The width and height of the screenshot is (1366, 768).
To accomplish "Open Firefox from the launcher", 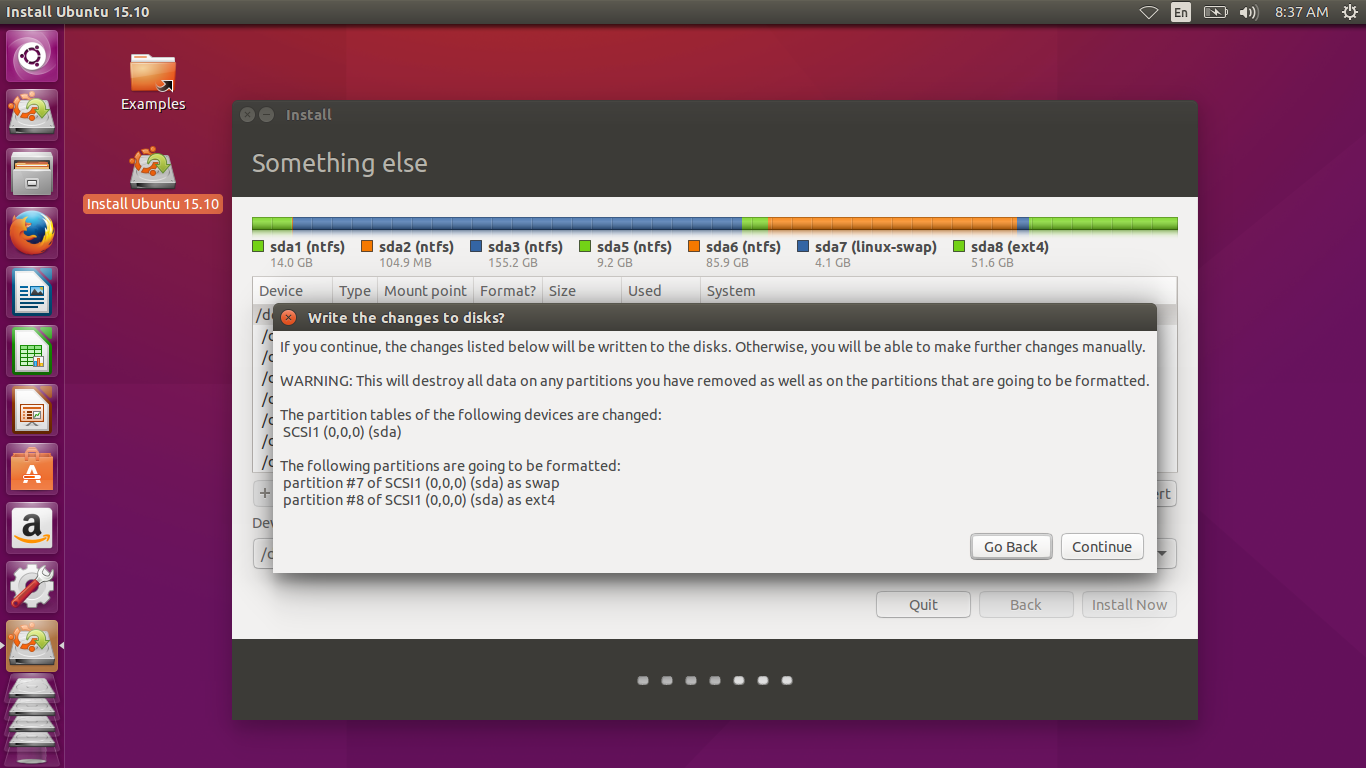I will [x=32, y=233].
